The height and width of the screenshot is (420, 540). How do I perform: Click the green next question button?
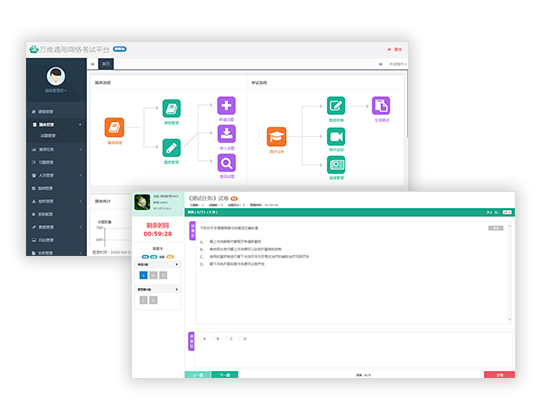[225, 375]
